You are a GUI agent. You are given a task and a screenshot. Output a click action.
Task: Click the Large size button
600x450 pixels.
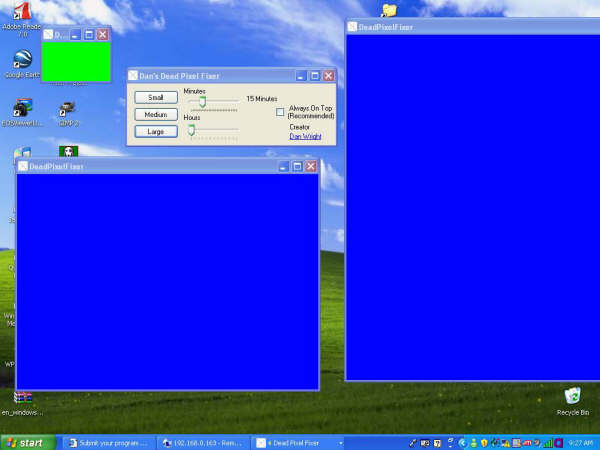pyautogui.click(x=156, y=132)
